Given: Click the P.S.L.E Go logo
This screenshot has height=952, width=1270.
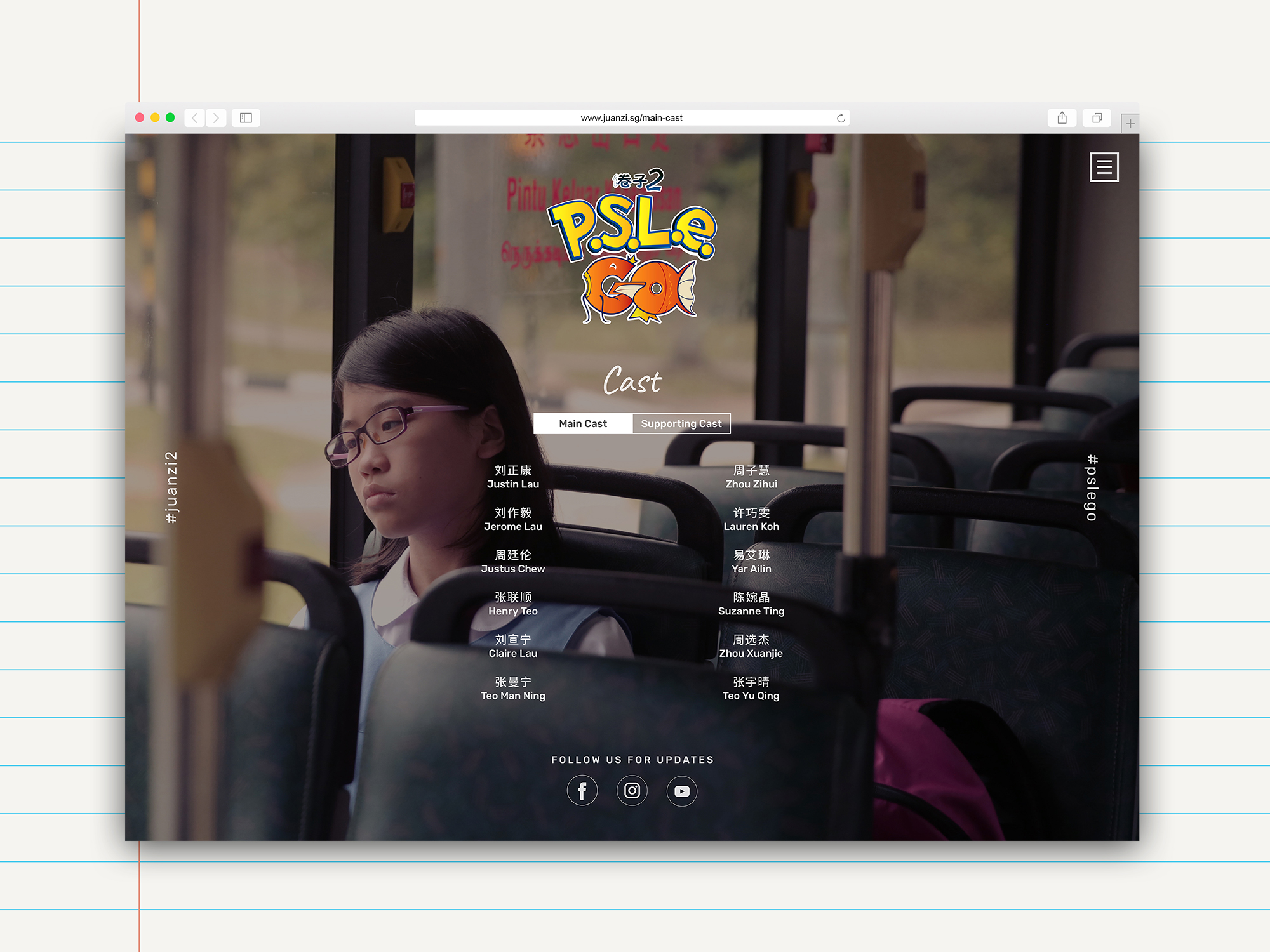Looking at the screenshot, I should (632, 246).
